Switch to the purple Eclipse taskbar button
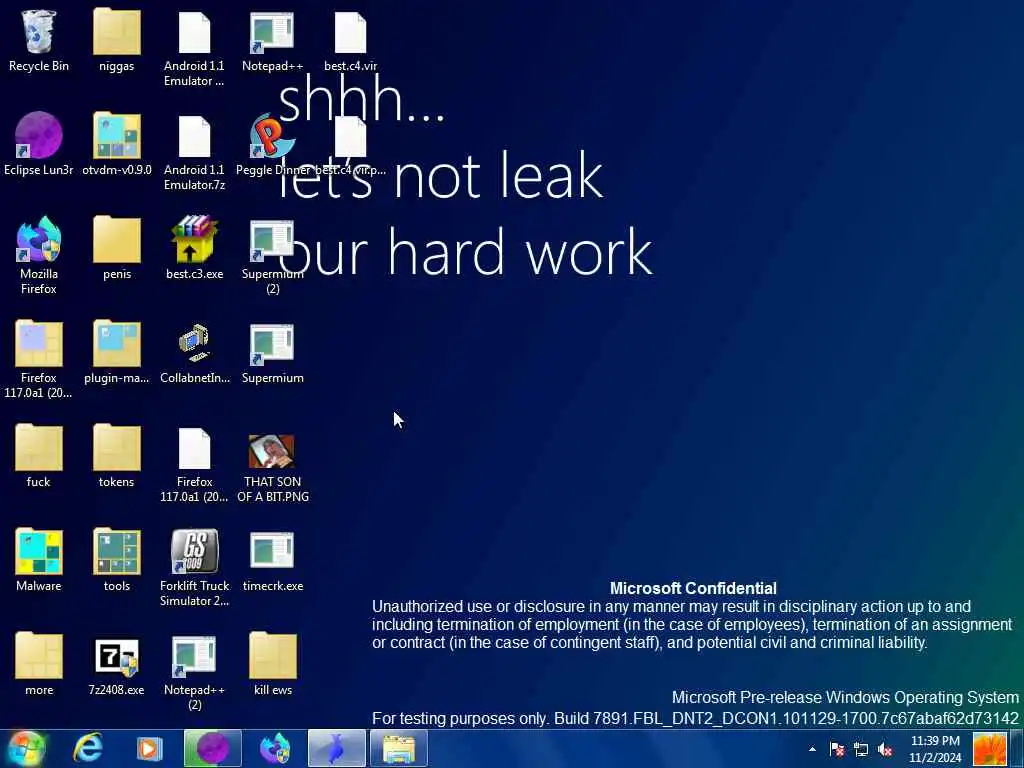 click(213, 748)
